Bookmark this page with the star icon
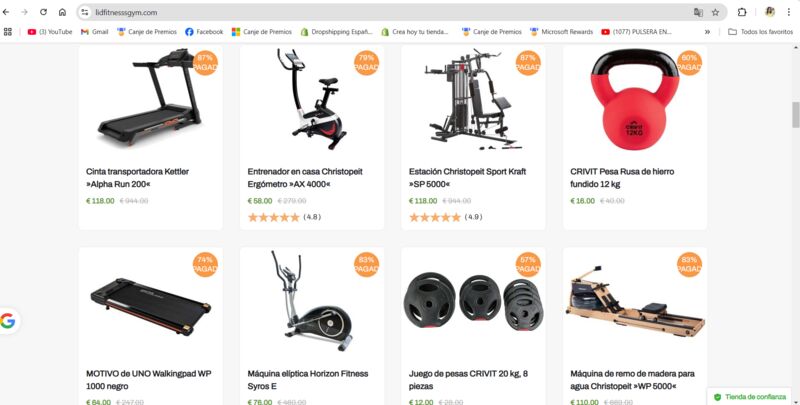Image resolution: width=800 pixels, height=405 pixels. [715, 12]
